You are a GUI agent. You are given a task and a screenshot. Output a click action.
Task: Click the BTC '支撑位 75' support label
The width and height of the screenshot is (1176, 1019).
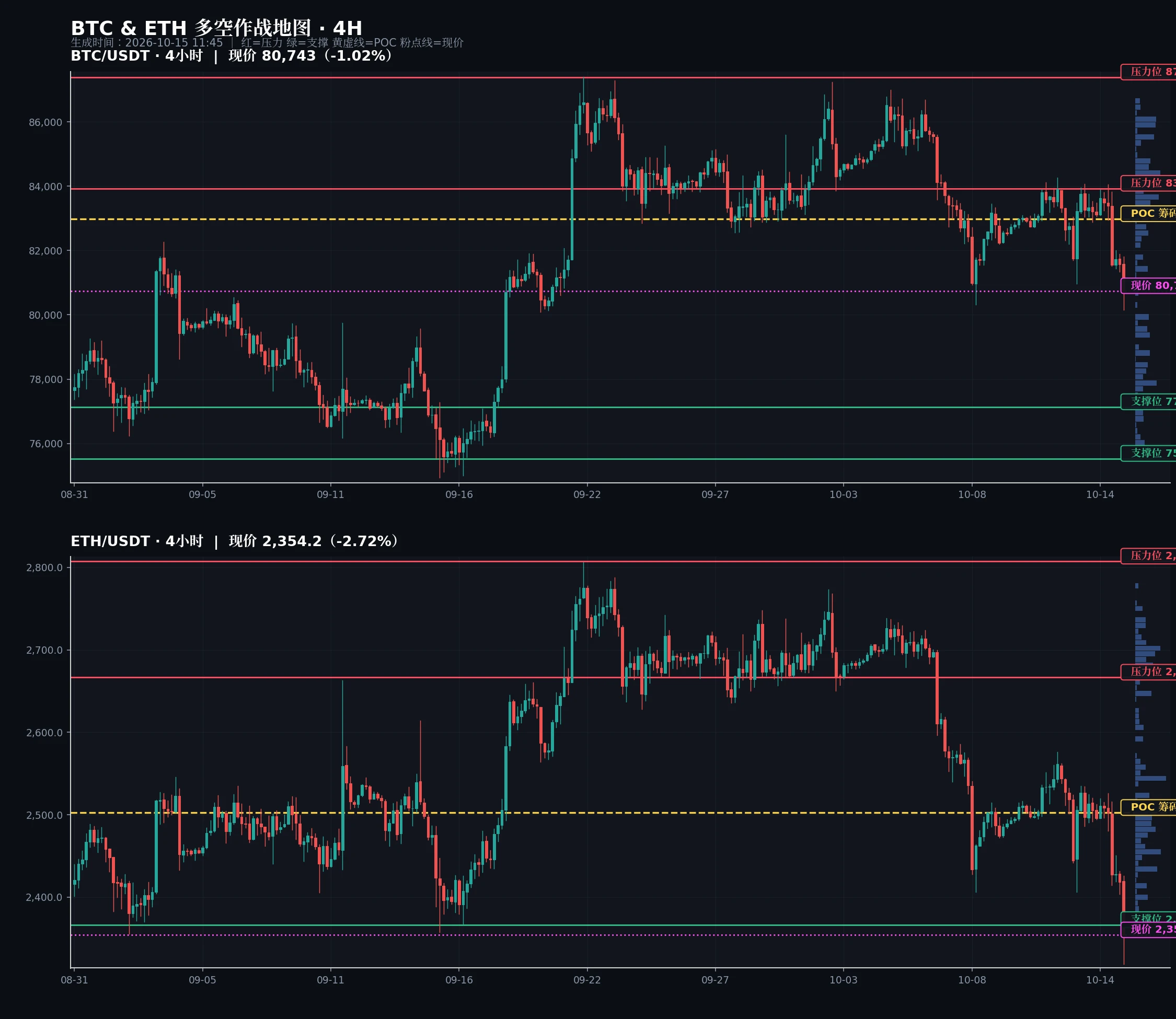pos(1148,453)
